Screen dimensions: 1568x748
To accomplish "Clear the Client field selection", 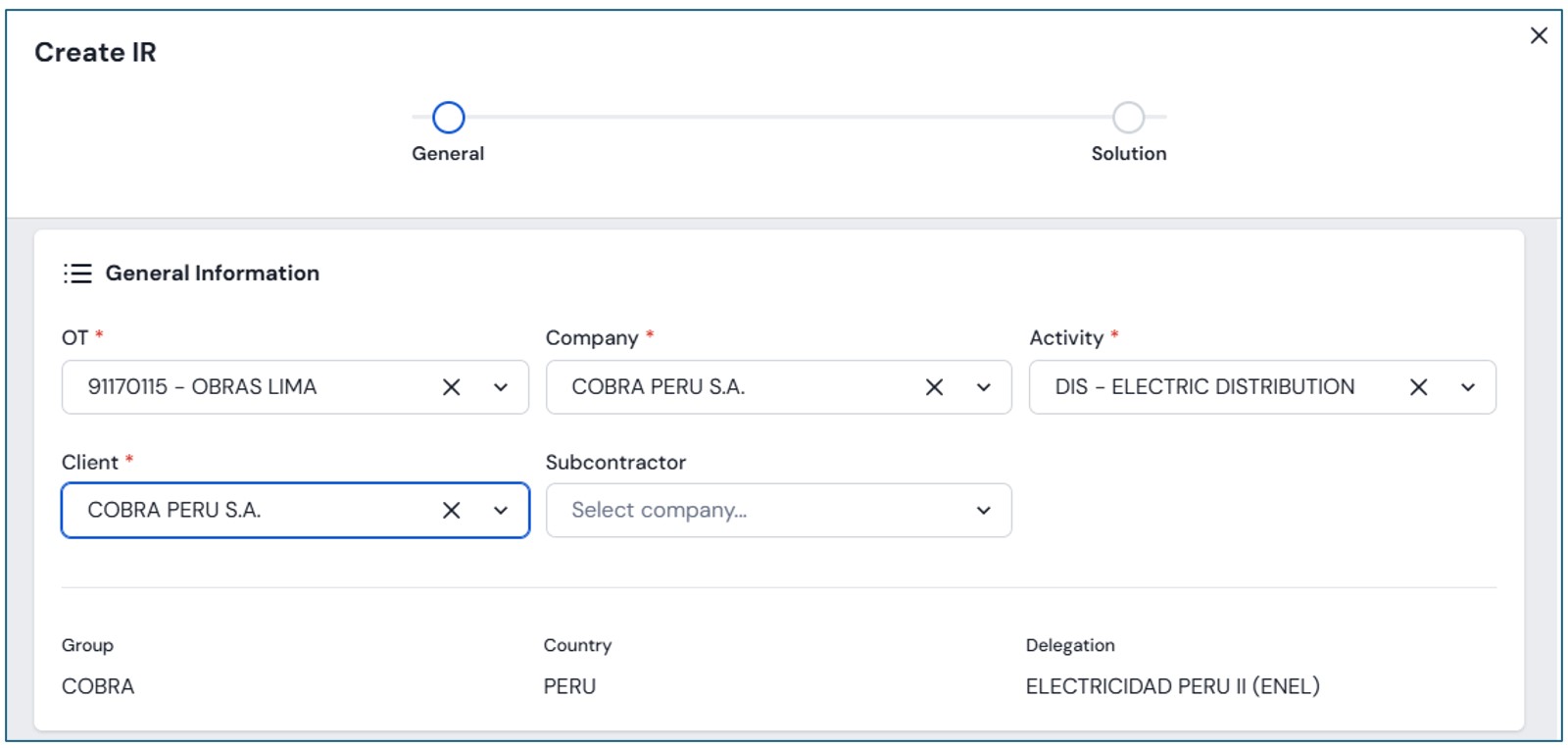I will [x=451, y=511].
